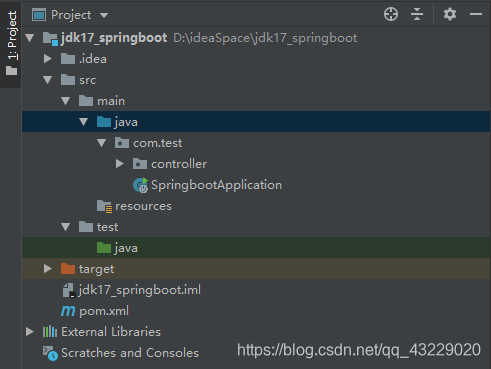Click the main folder icon
The height and width of the screenshot is (369, 491).
(86, 101)
